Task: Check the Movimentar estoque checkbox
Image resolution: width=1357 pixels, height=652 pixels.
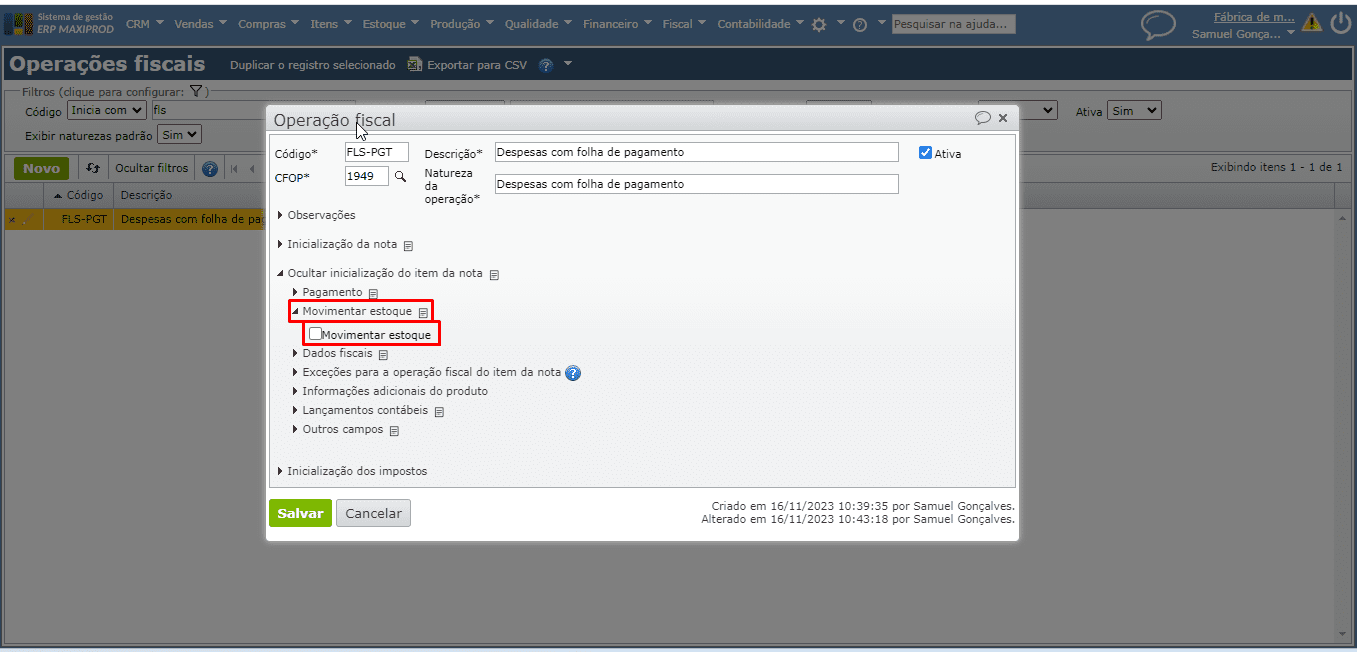Action: (x=315, y=334)
